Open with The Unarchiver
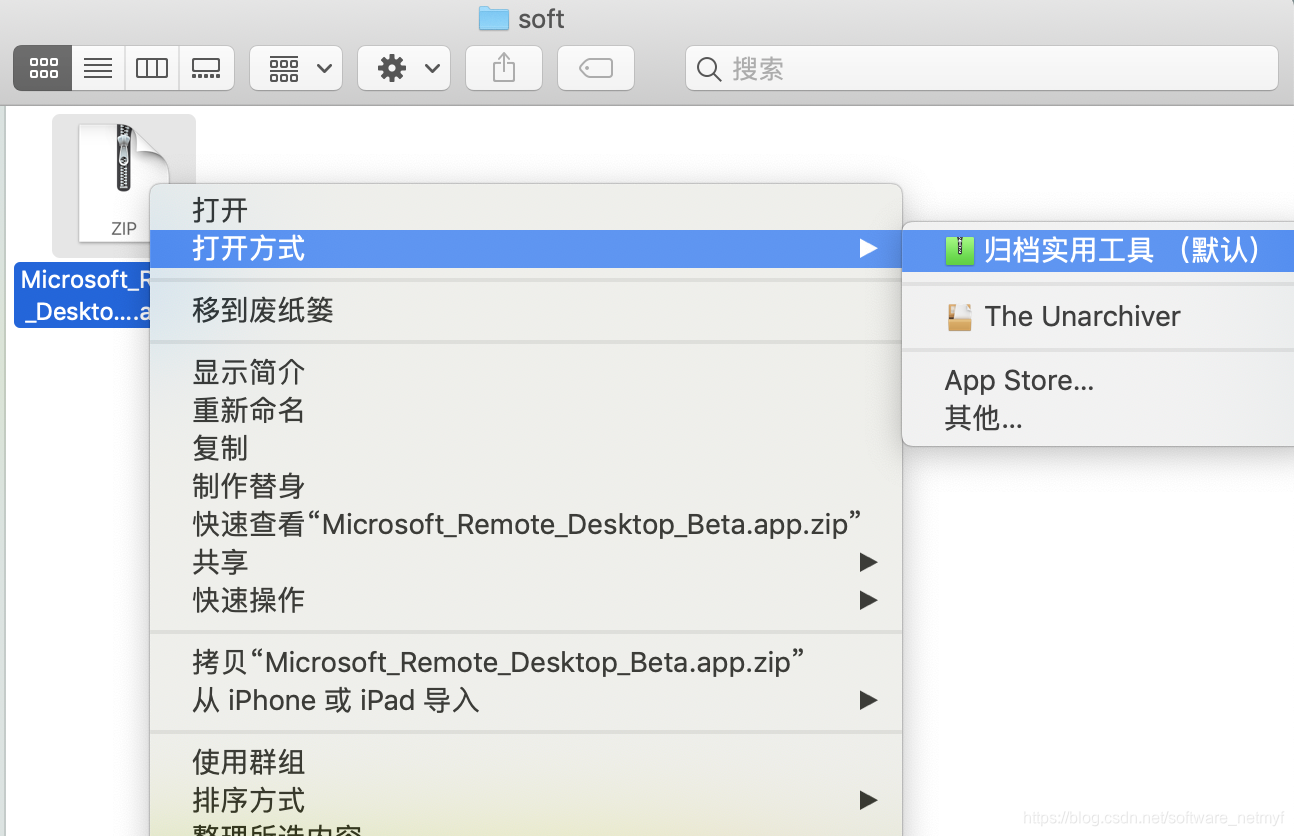The height and width of the screenshot is (836, 1294). pyautogui.click(x=1098, y=316)
